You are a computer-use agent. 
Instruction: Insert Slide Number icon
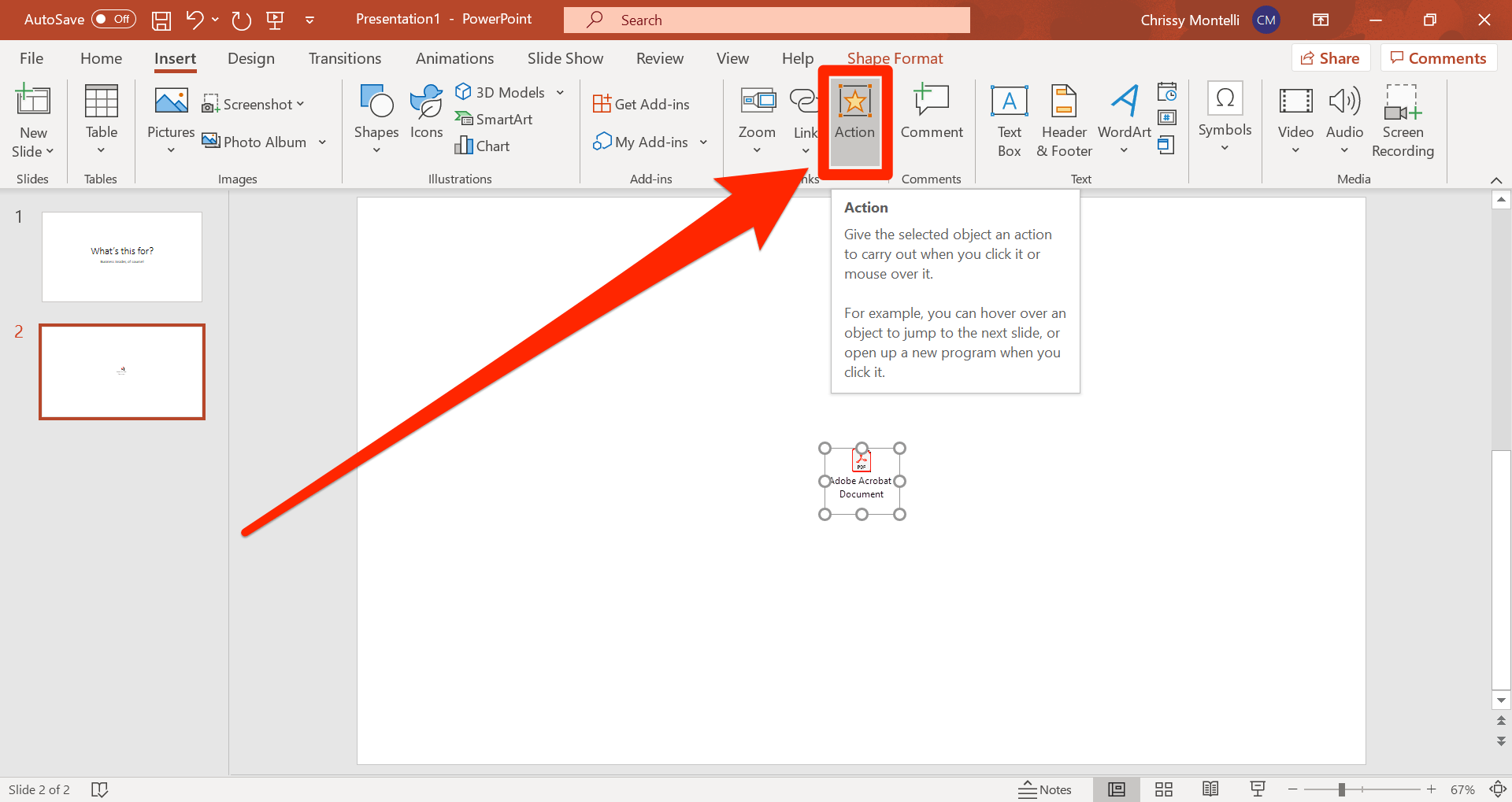coord(1167,118)
